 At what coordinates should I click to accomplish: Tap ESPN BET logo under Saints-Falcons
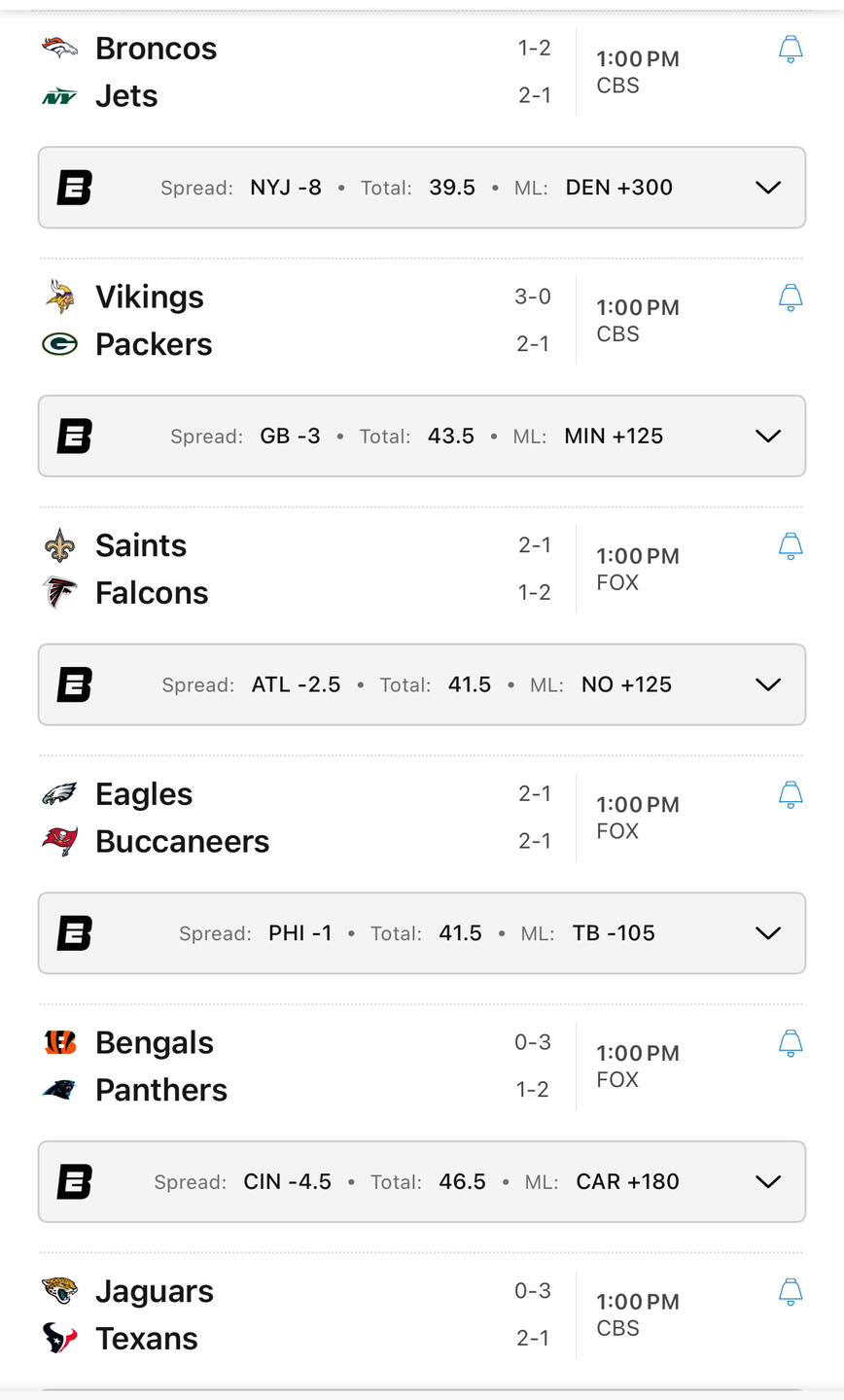[x=74, y=684]
